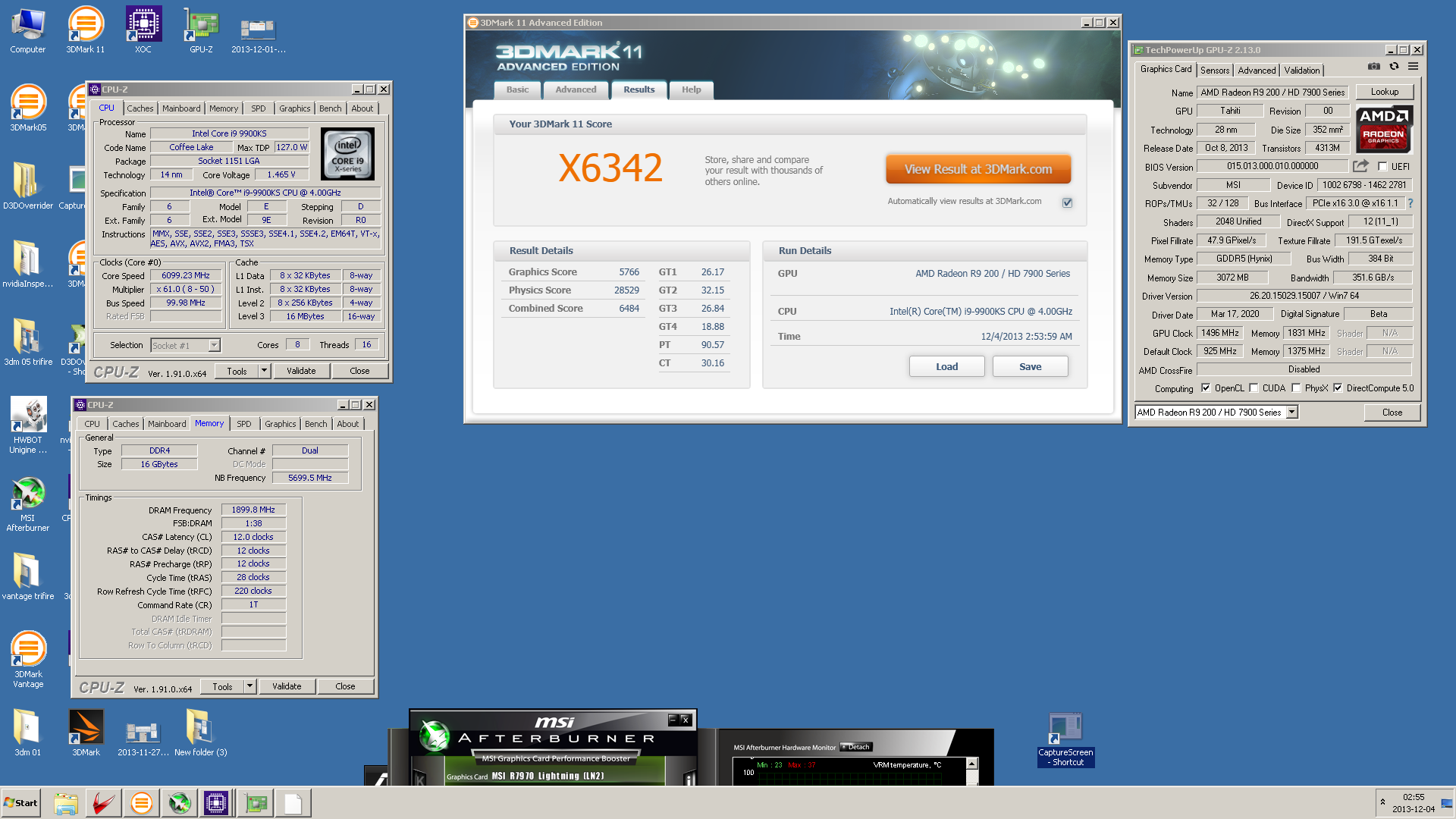1456x819 pixels.
Task: Click the X6342 score text
Action: click(x=610, y=168)
